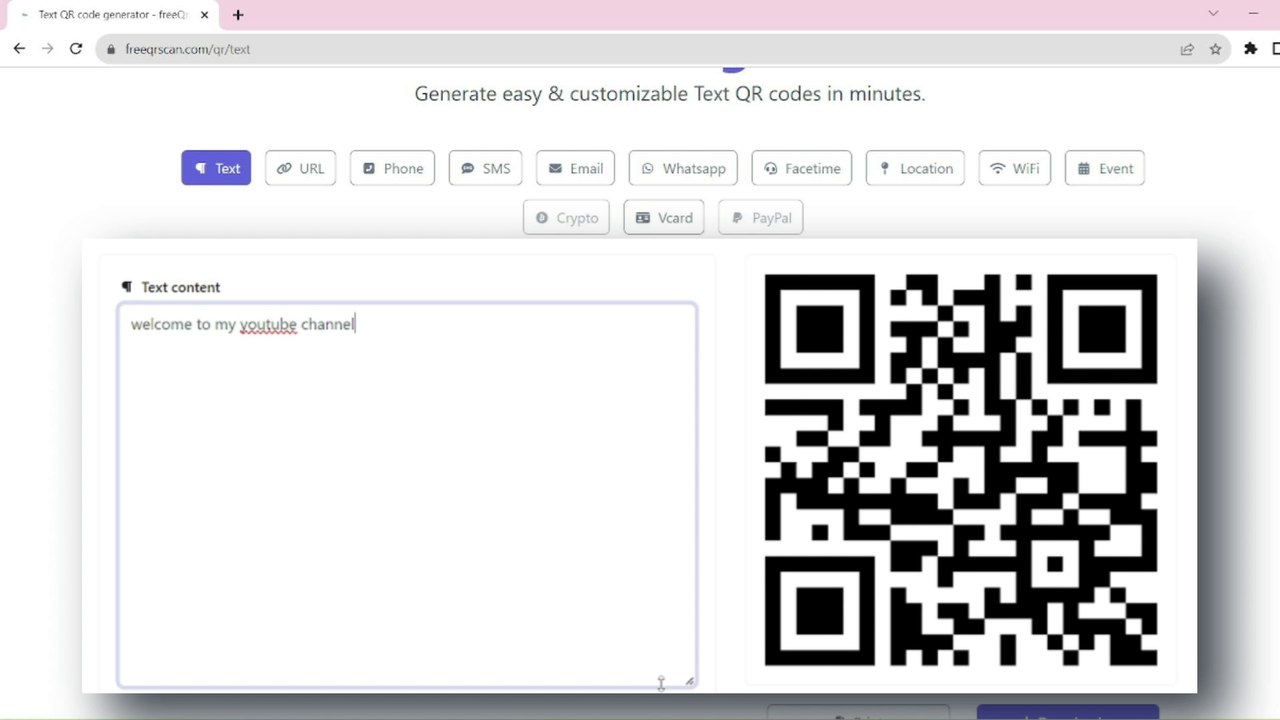Open the browser extensions puzzle icon
1280x720 pixels.
tap(1250, 48)
